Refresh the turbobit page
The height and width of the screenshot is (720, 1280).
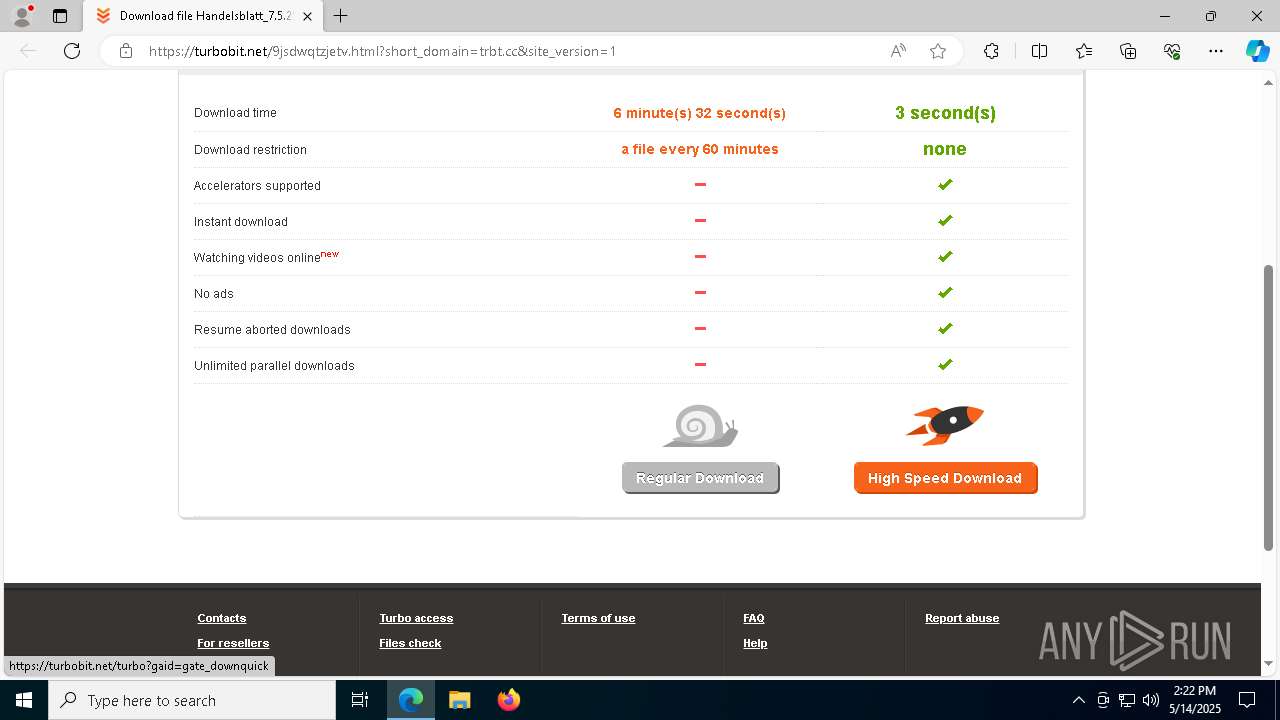click(72, 51)
